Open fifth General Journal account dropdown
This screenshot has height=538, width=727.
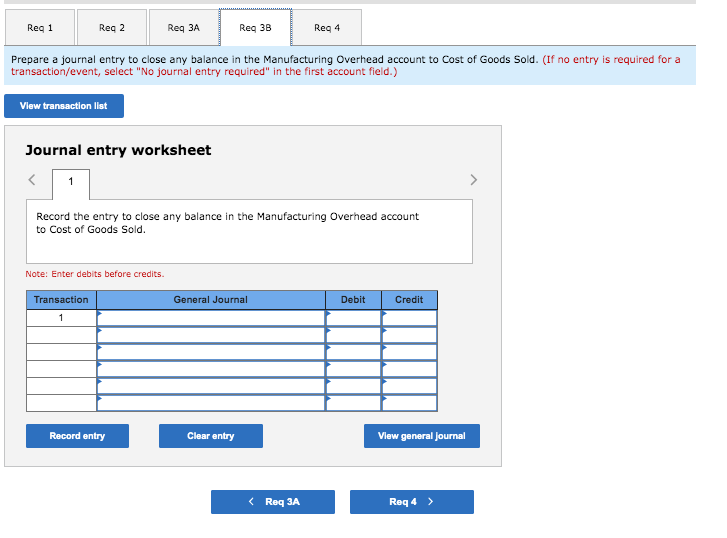pyautogui.click(x=211, y=386)
